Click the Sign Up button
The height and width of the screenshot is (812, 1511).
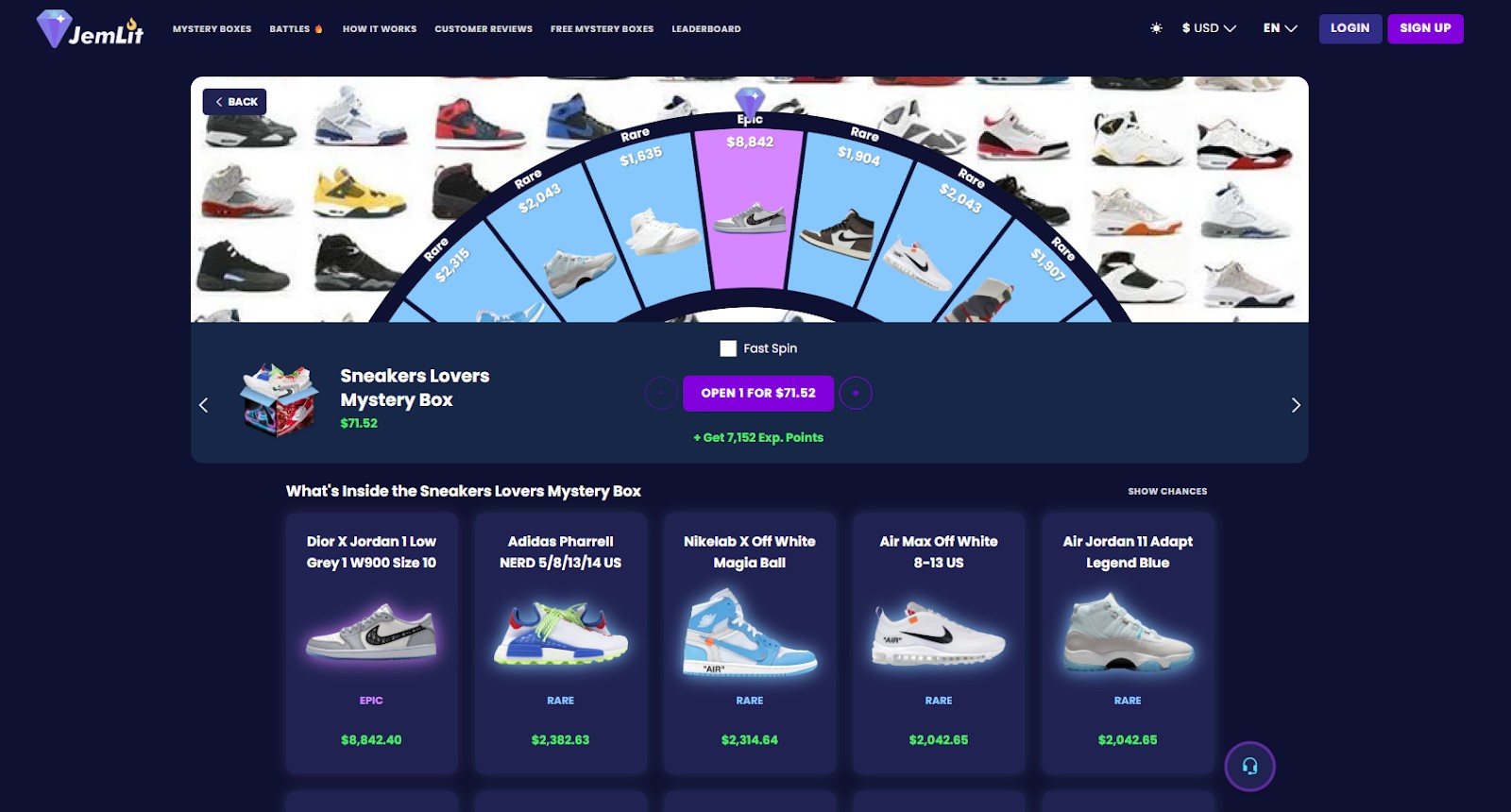(x=1425, y=28)
